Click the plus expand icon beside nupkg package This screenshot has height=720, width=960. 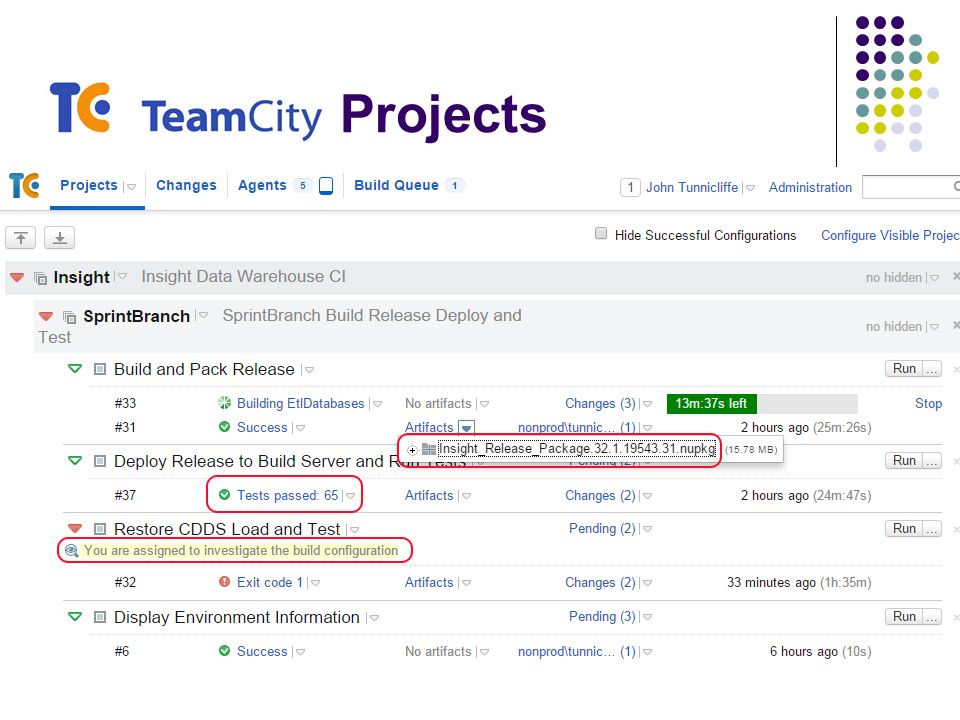(x=412, y=450)
